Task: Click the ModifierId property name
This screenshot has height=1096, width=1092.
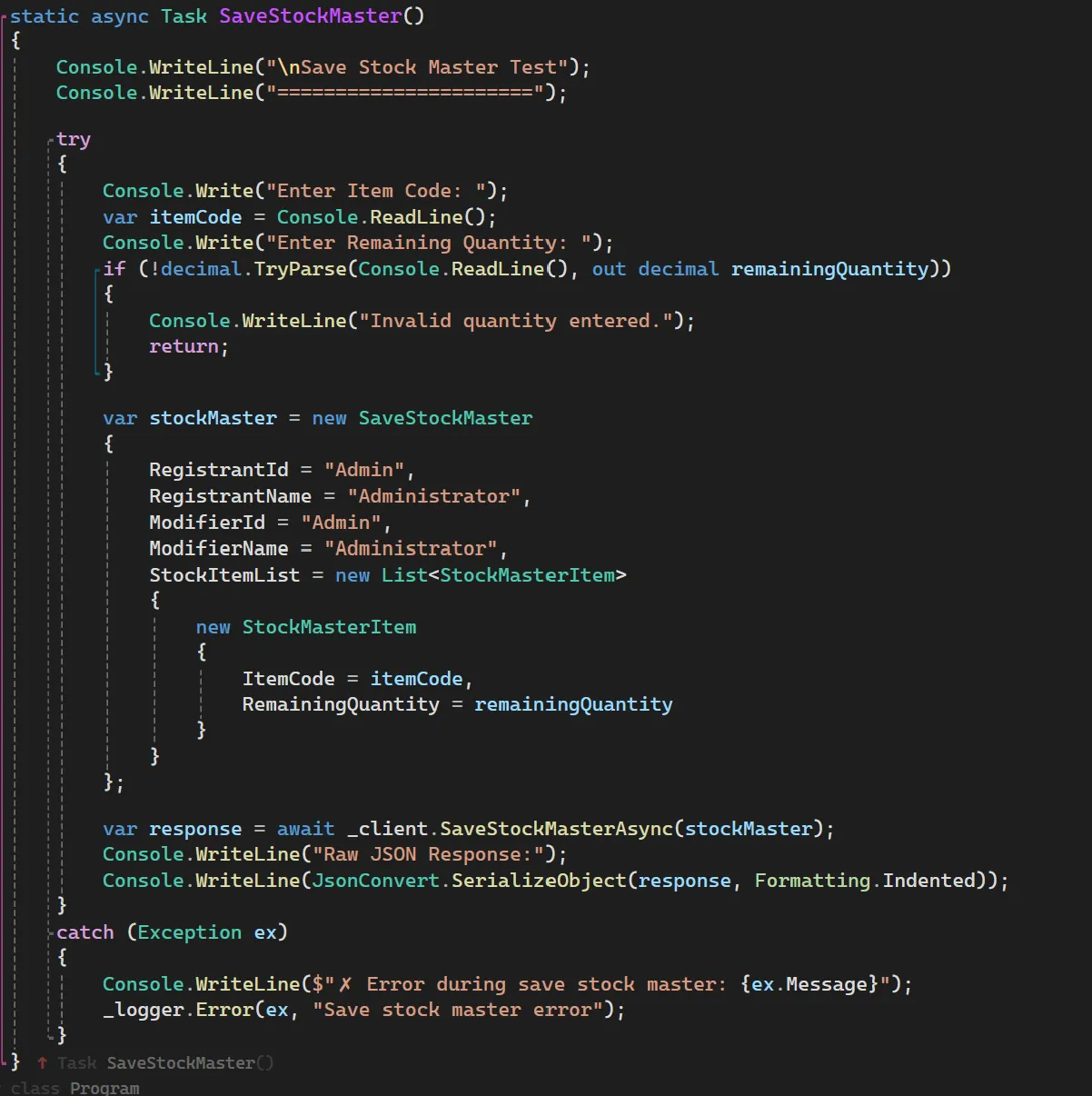Action: [x=207, y=523]
